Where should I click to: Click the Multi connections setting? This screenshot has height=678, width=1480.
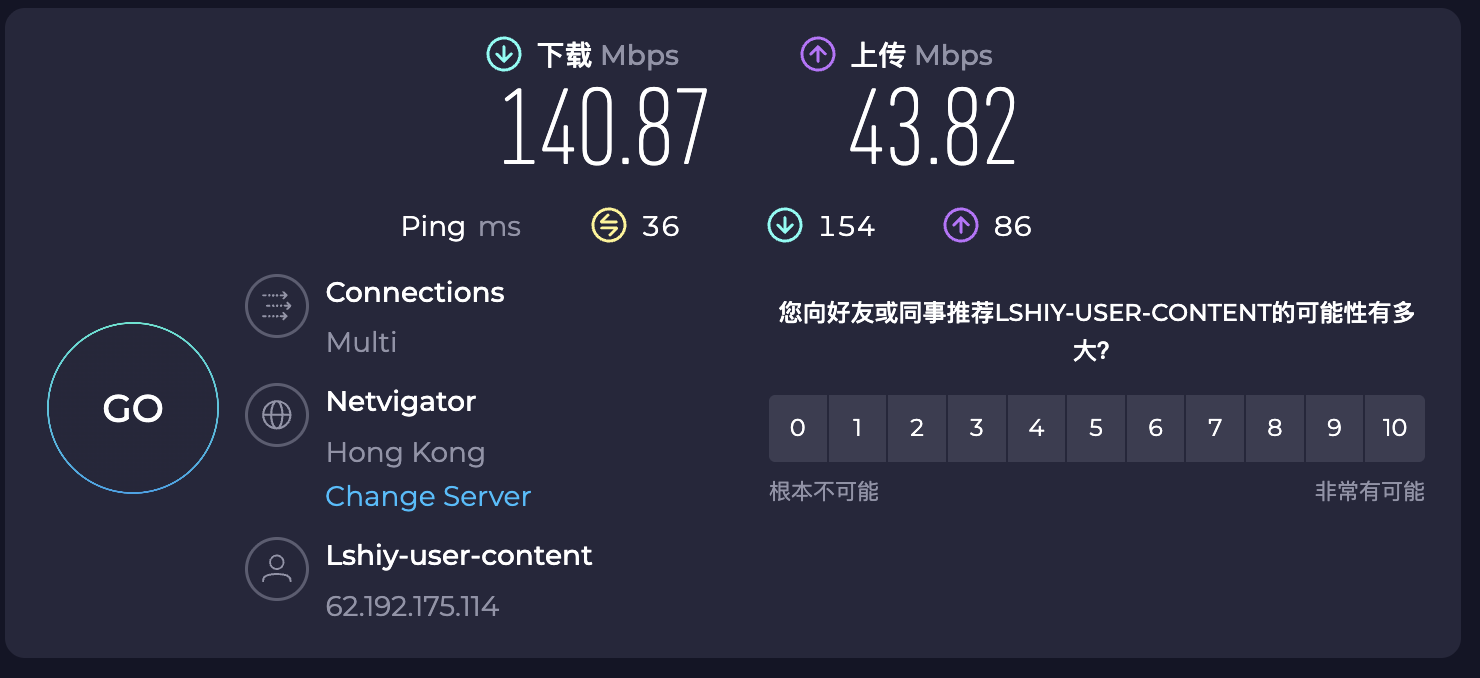(362, 343)
